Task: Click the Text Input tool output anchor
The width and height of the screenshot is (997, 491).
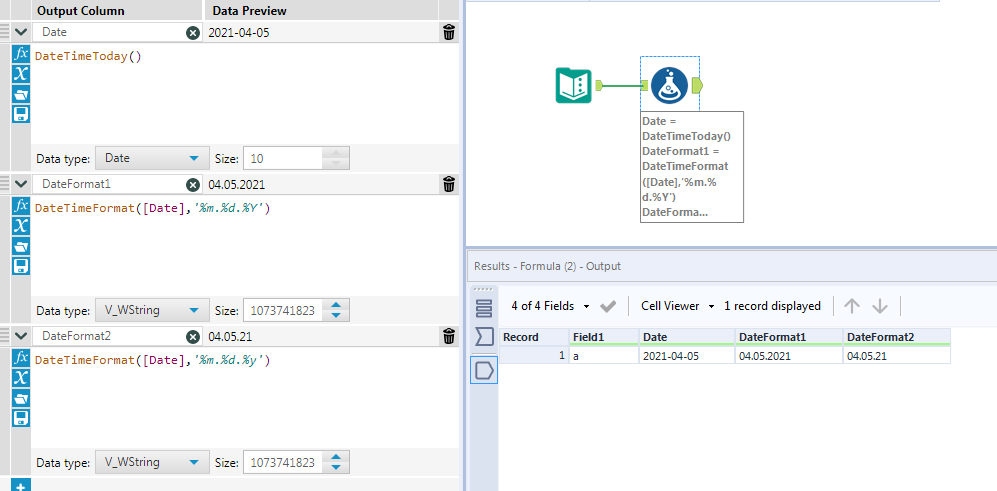Action: [x=598, y=85]
